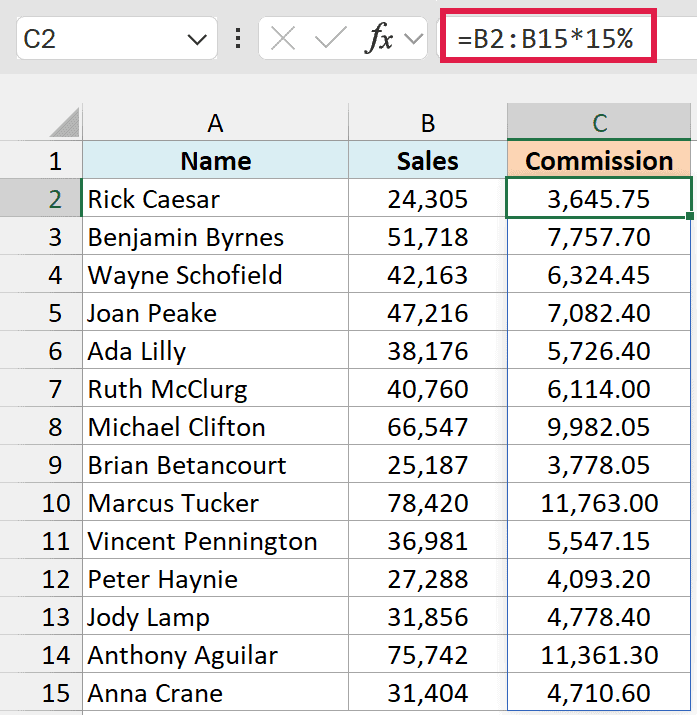The image size is (697, 715).
Task: Select the cell Joan Peake
Action: [x=215, y=312]
